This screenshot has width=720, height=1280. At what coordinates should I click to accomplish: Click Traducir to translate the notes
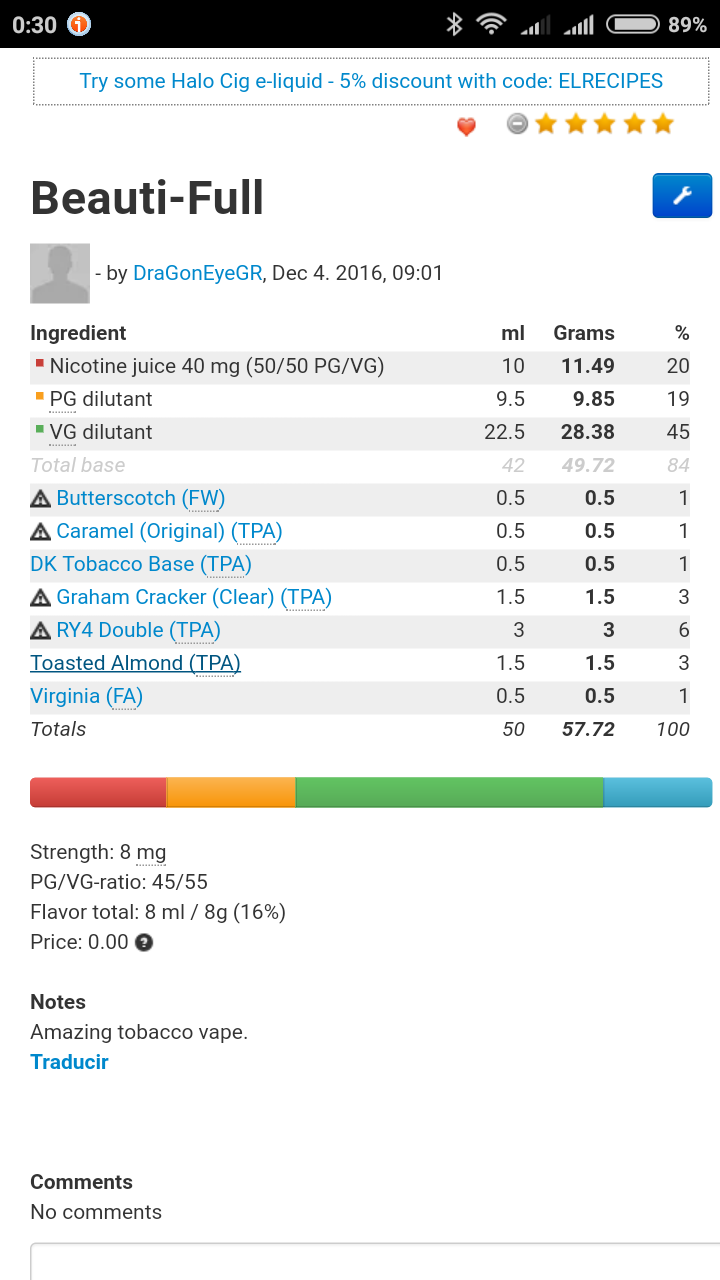pos(69,1062)
